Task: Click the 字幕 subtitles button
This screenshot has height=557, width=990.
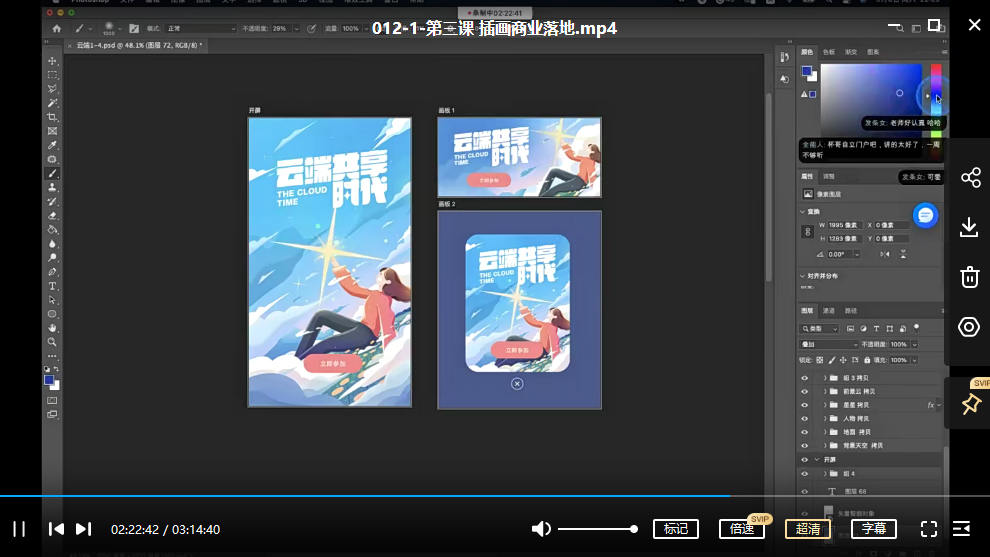Action: click(x=873, y=529)
